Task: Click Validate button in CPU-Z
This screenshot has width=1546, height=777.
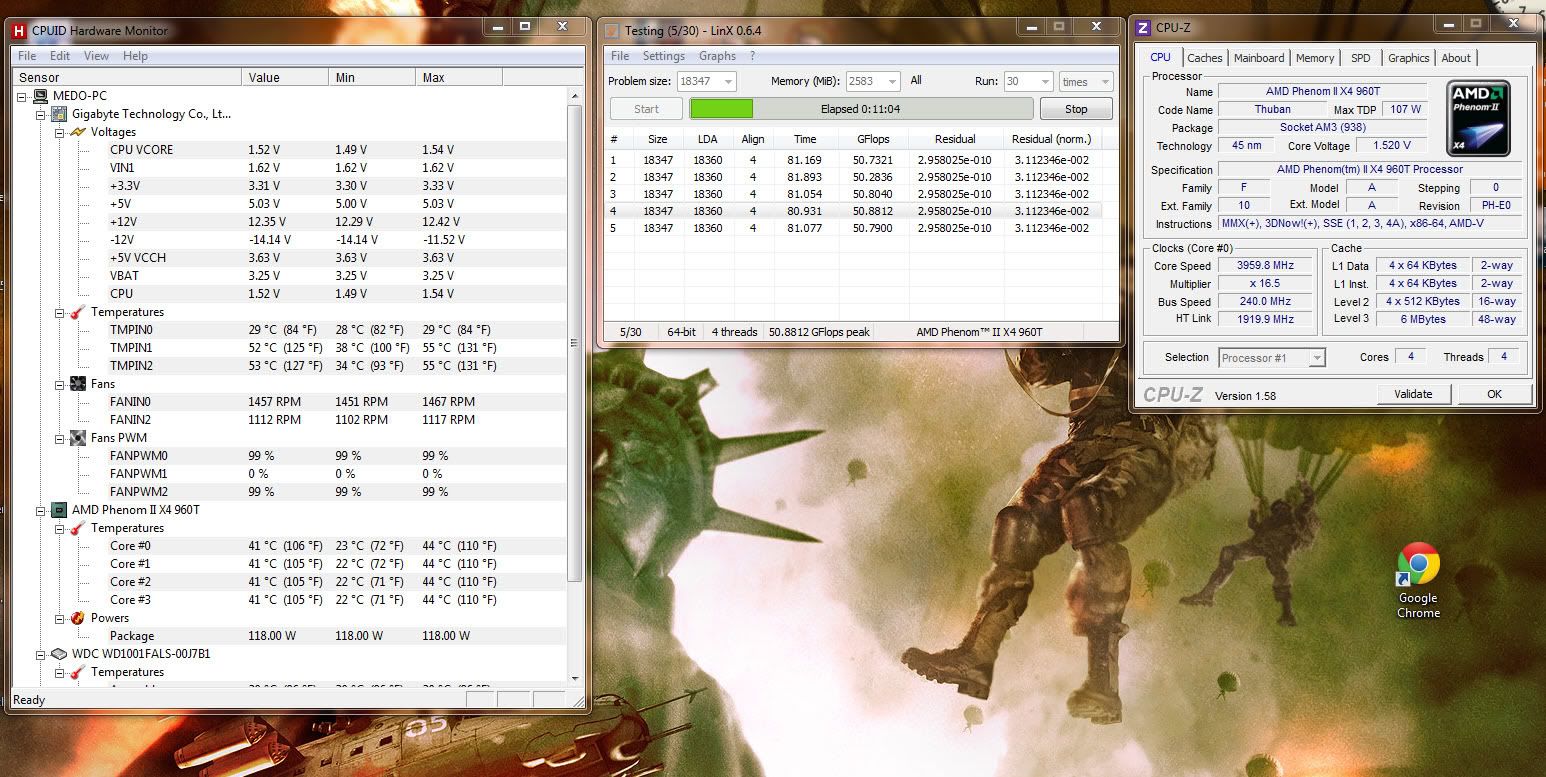Action: [x=1413, y=394]
